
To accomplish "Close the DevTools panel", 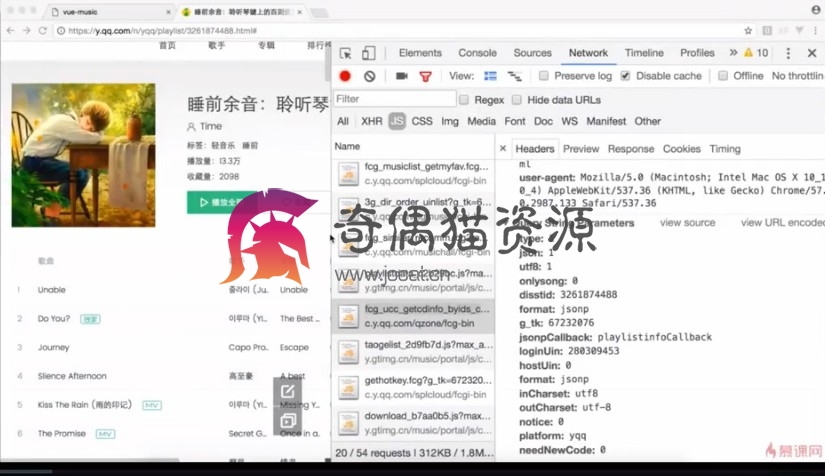I will (812, 53).
